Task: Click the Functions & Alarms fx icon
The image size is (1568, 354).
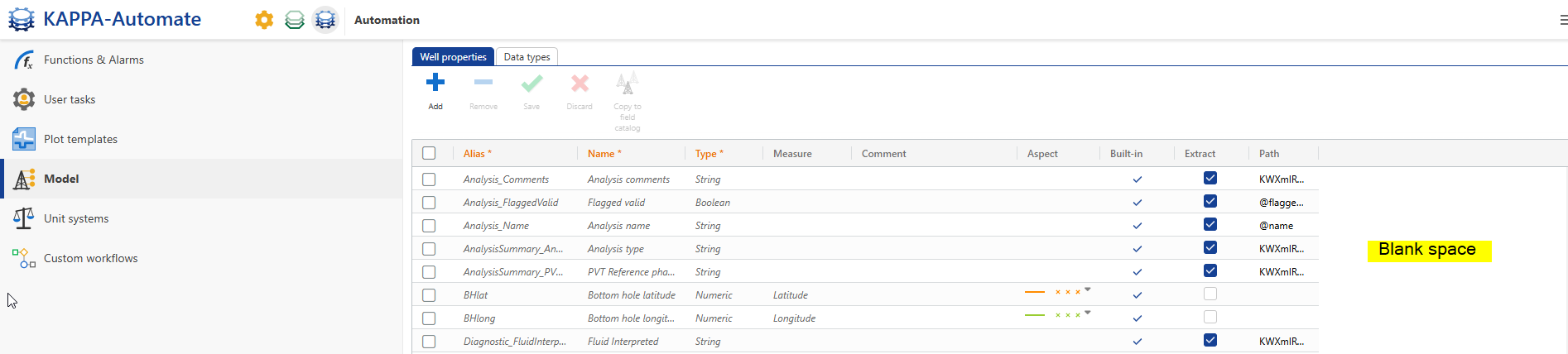Action: [x=24, y=60]
